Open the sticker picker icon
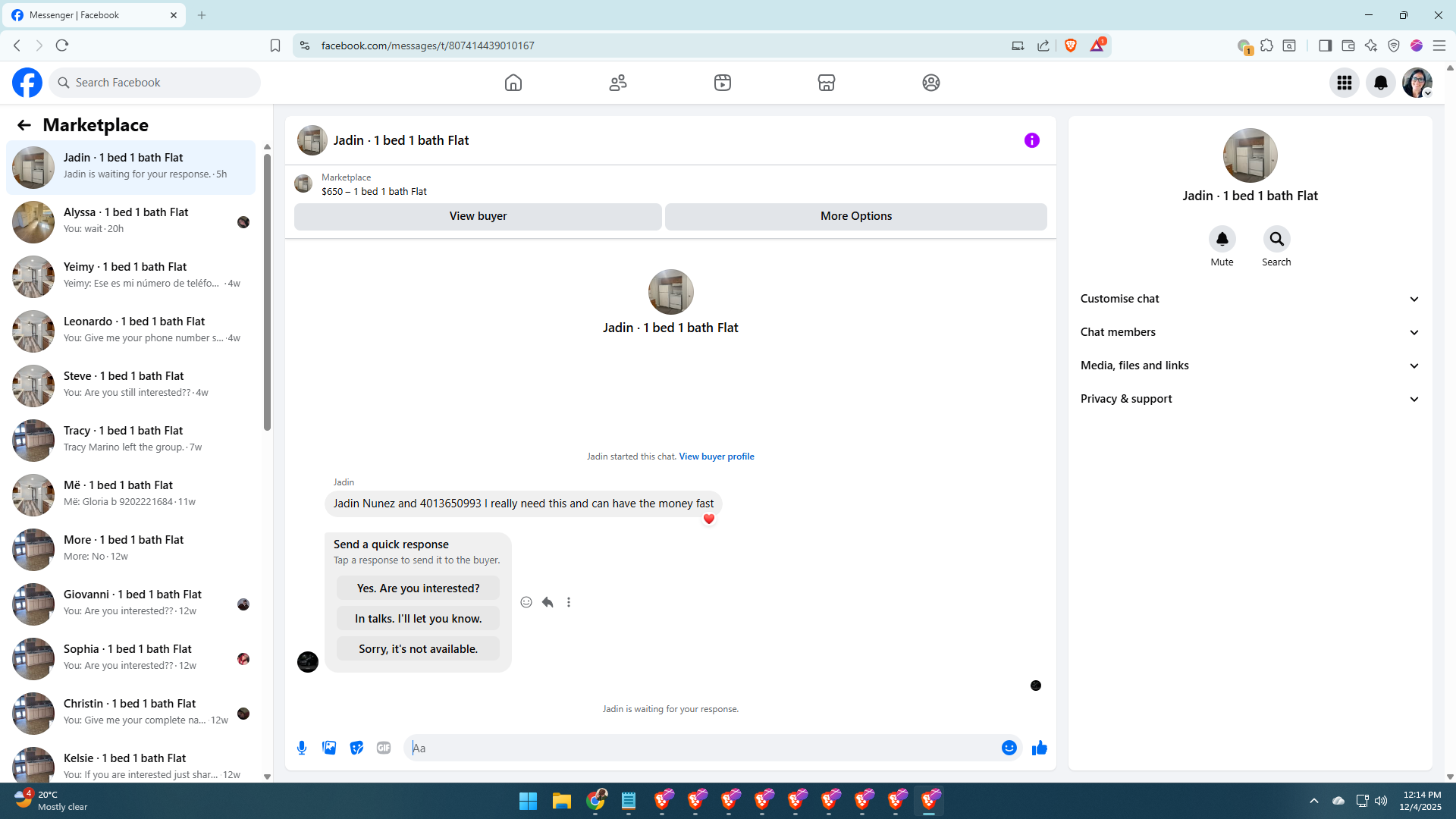The width and height of the screenshot is (1456, 819). point(356,748)
